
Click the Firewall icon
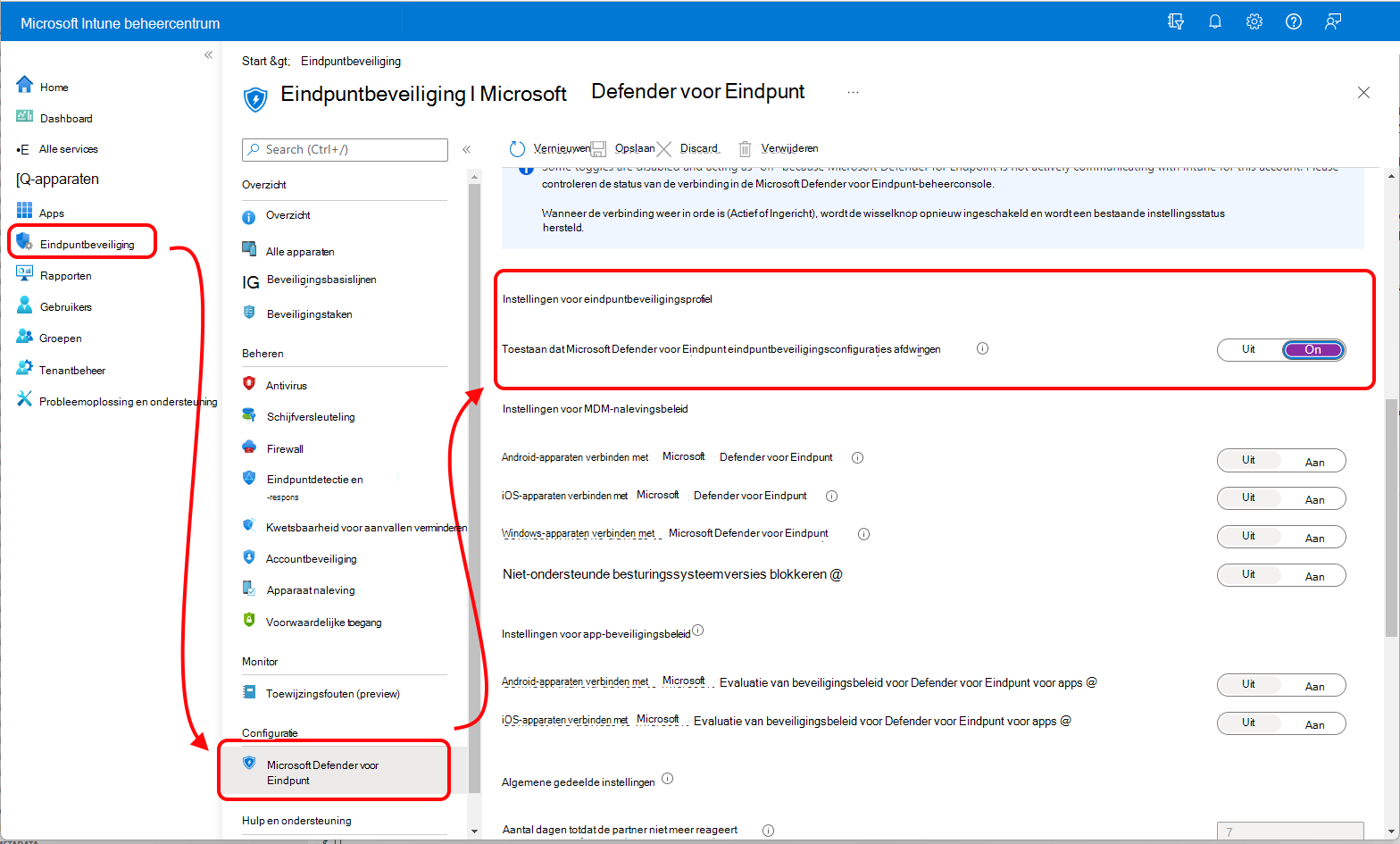pyautogui.click(x=249, y=447)
